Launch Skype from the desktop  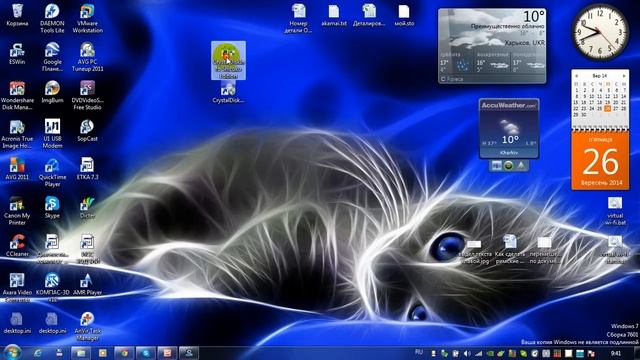pyautogui.click(x=52, y=207)
